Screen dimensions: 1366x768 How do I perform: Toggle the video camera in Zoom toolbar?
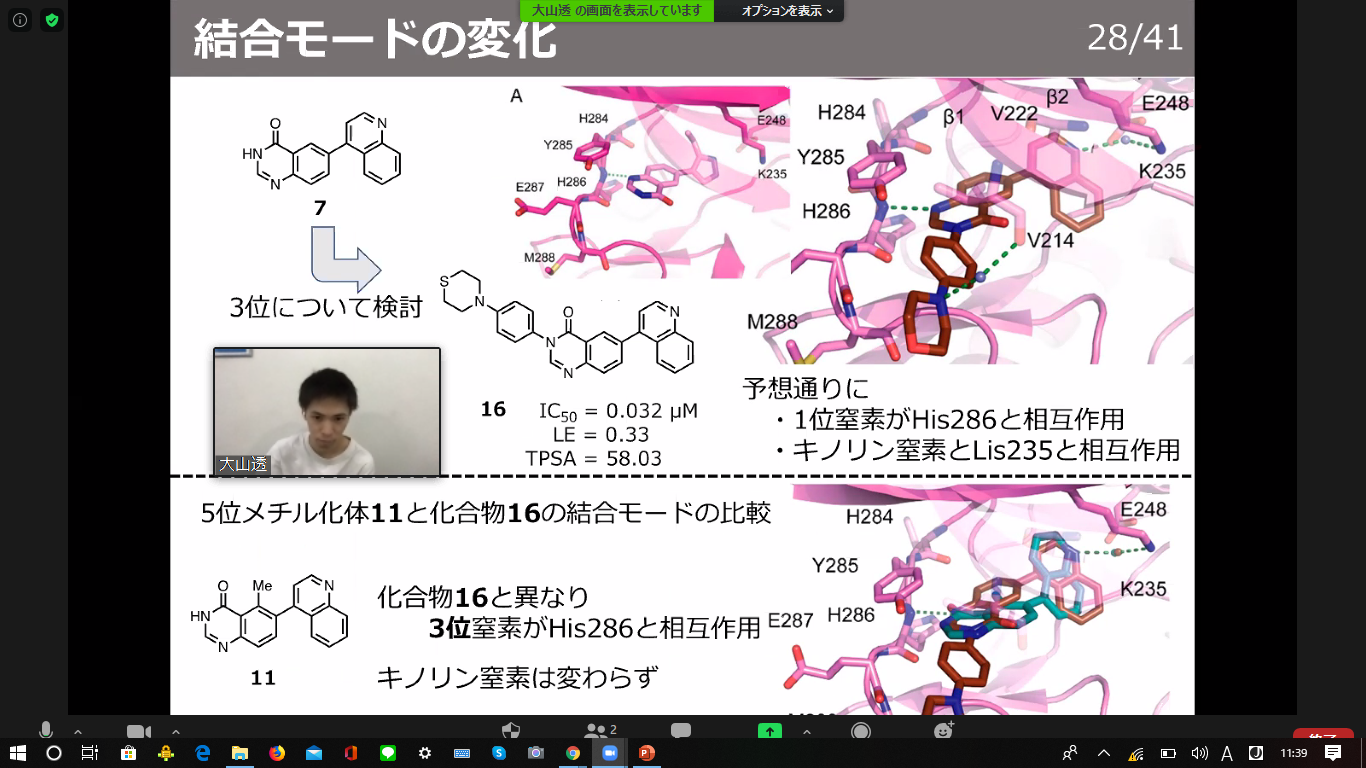click(138, 731)
